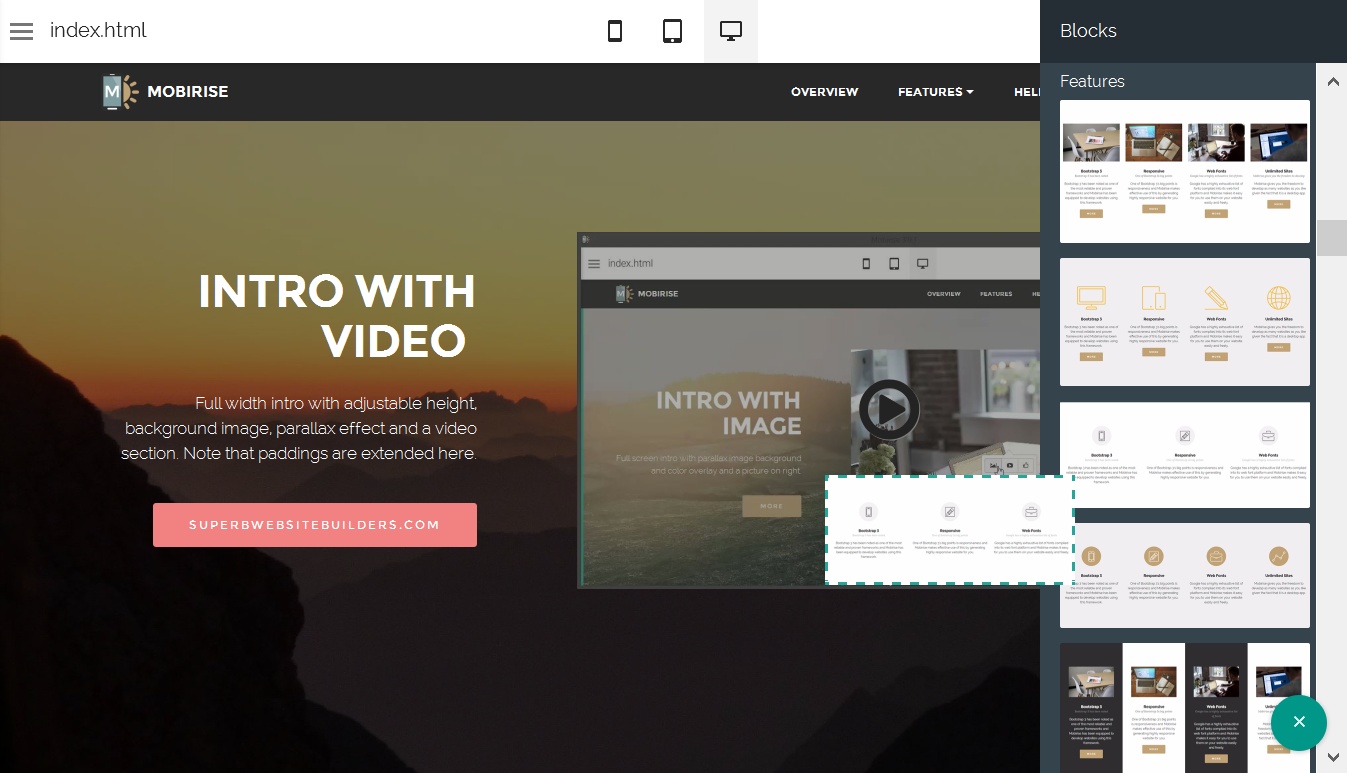Screen dimensions: 1347x773
Task: Switch to mobile phone preview mode
Action: coord(615,31)
